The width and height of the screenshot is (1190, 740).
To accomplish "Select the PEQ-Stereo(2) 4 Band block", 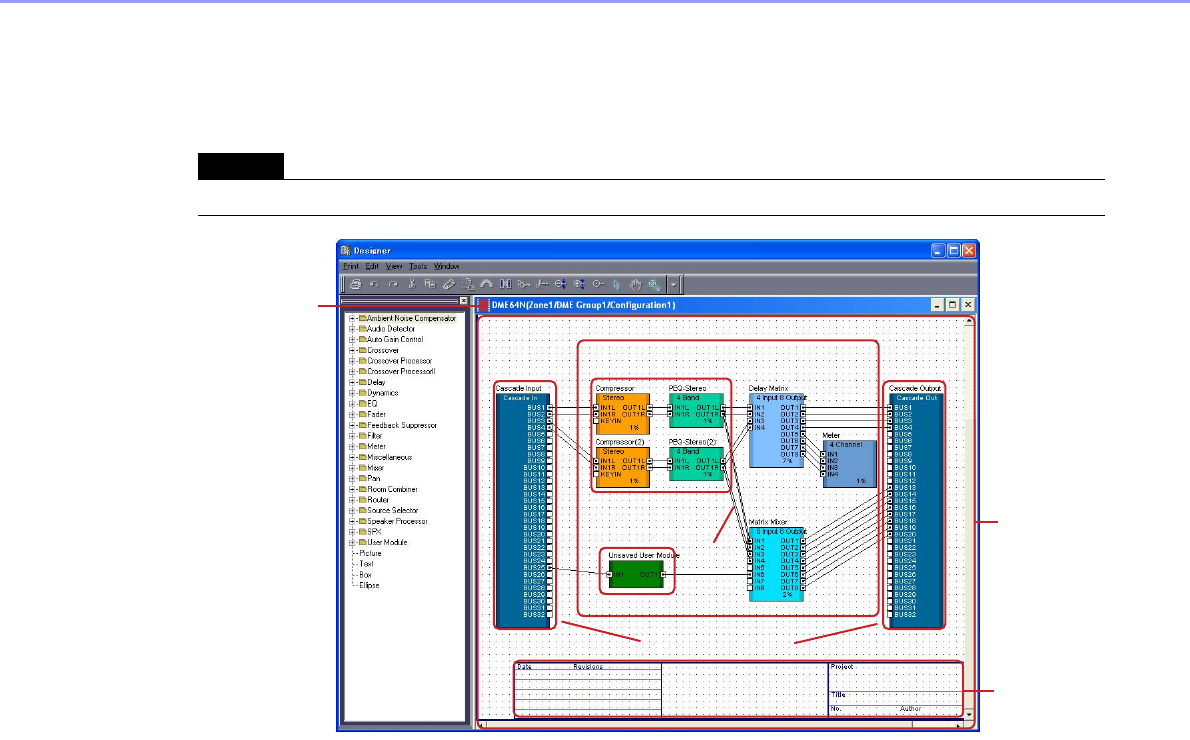I will (697, 464).
